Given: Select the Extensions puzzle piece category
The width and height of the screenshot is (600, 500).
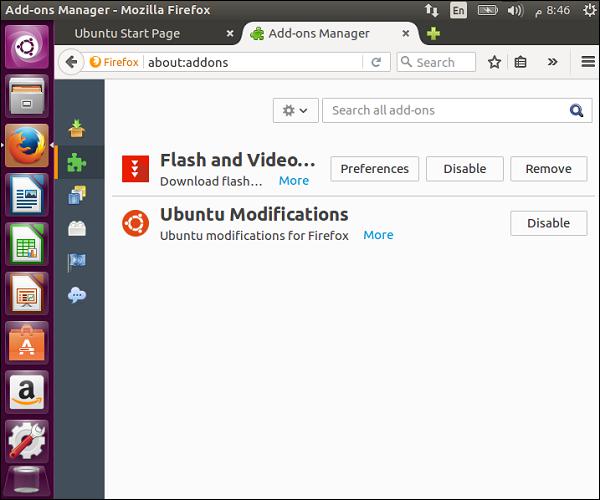Looking at the screenshot, I should pos(77,162).
